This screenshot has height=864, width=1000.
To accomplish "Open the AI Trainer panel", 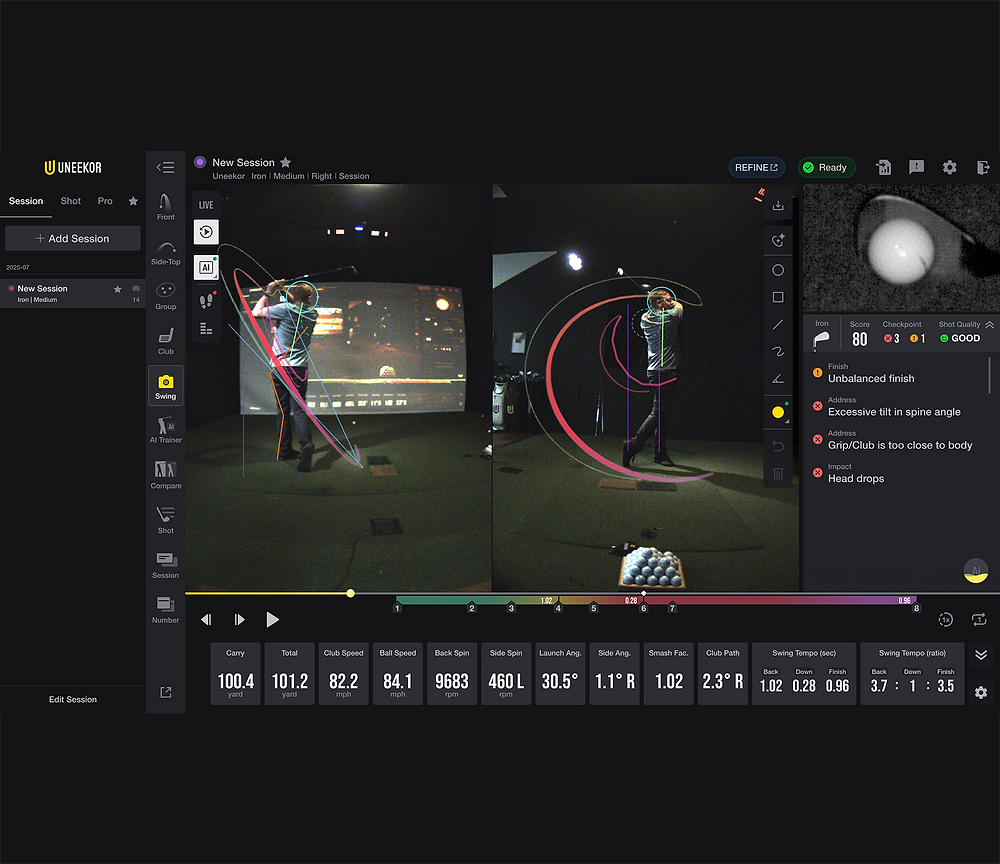I will pos(165,430).
